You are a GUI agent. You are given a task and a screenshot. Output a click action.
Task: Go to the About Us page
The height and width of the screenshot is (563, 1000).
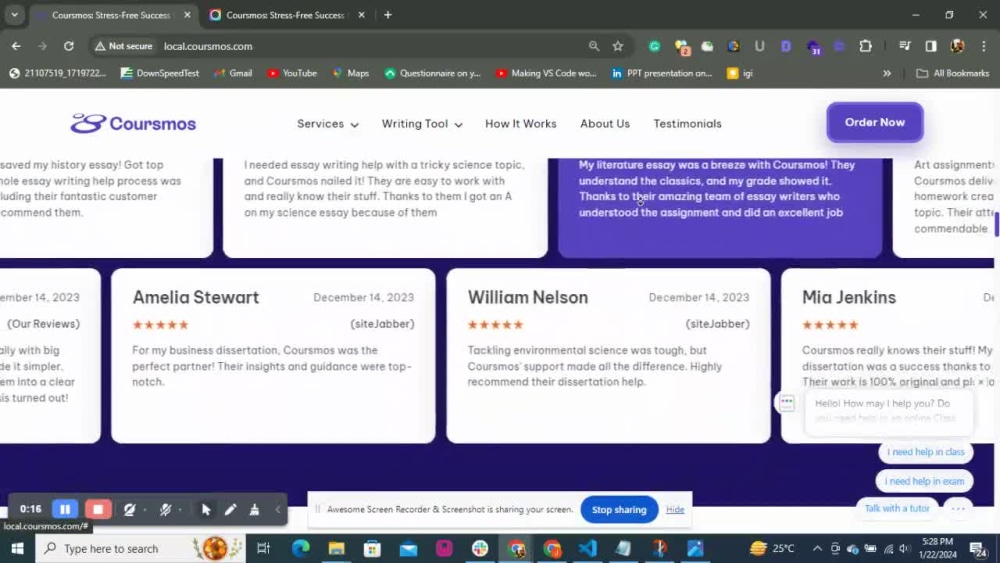click(x=605, y=124)
